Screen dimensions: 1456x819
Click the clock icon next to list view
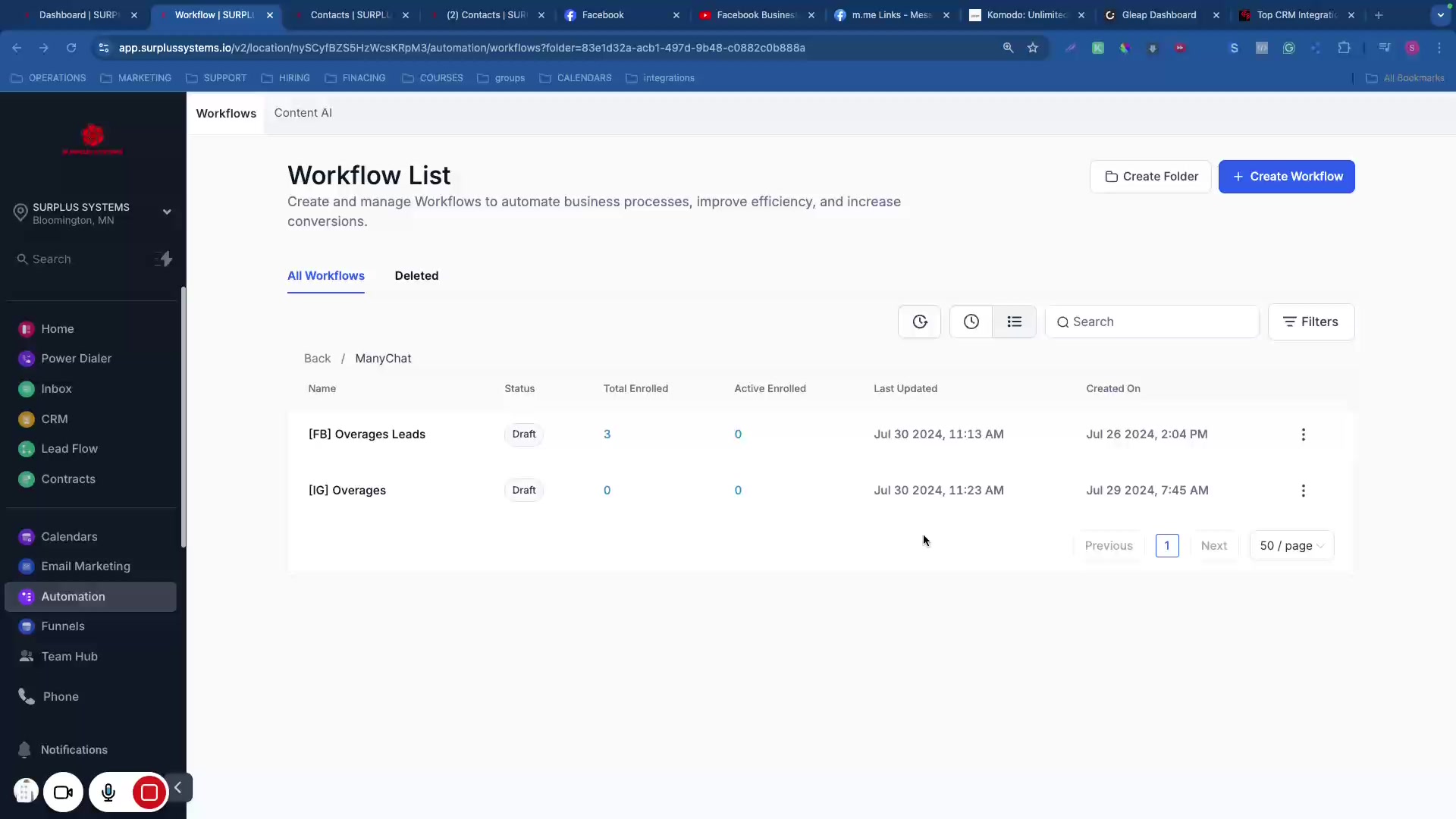click(971, 322)
